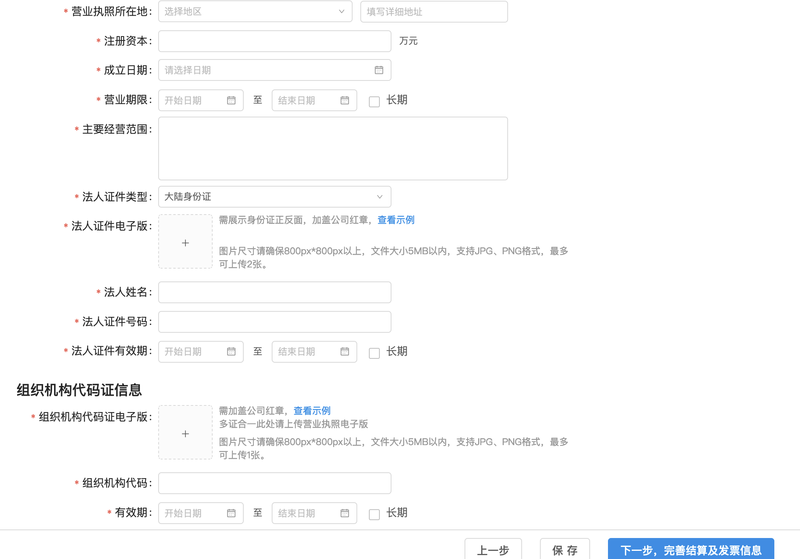
Task: Click 有效期 结束日期 calendar icon
Action: (x=345, y=513)
